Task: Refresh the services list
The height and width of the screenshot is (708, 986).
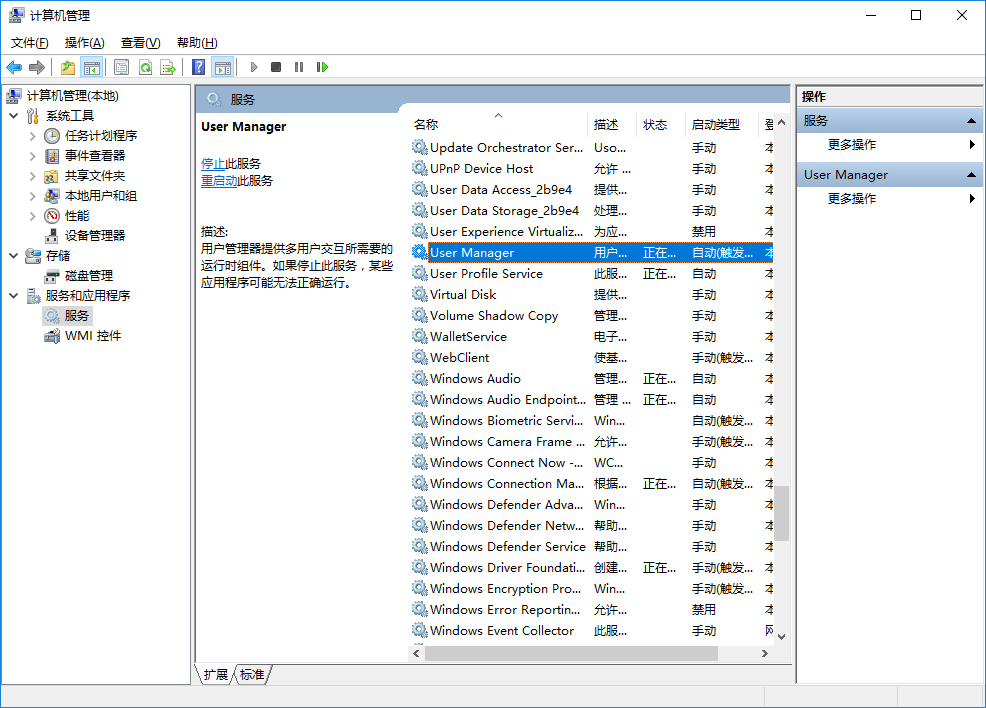Action: coord(145,67)
